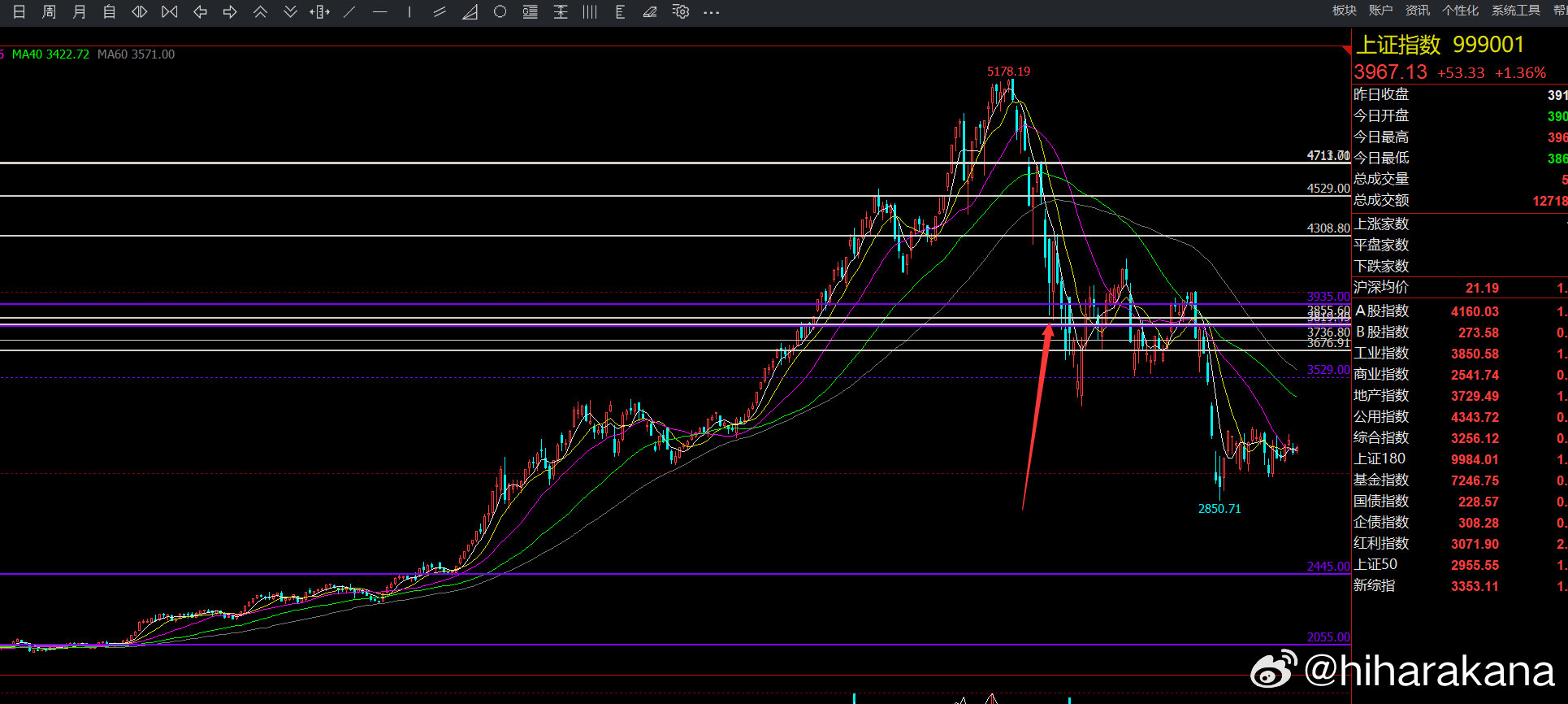This screenshot has height=704, width=1568.
Task: Select the horizontal line drawing tool
Action: pos(379,12)
